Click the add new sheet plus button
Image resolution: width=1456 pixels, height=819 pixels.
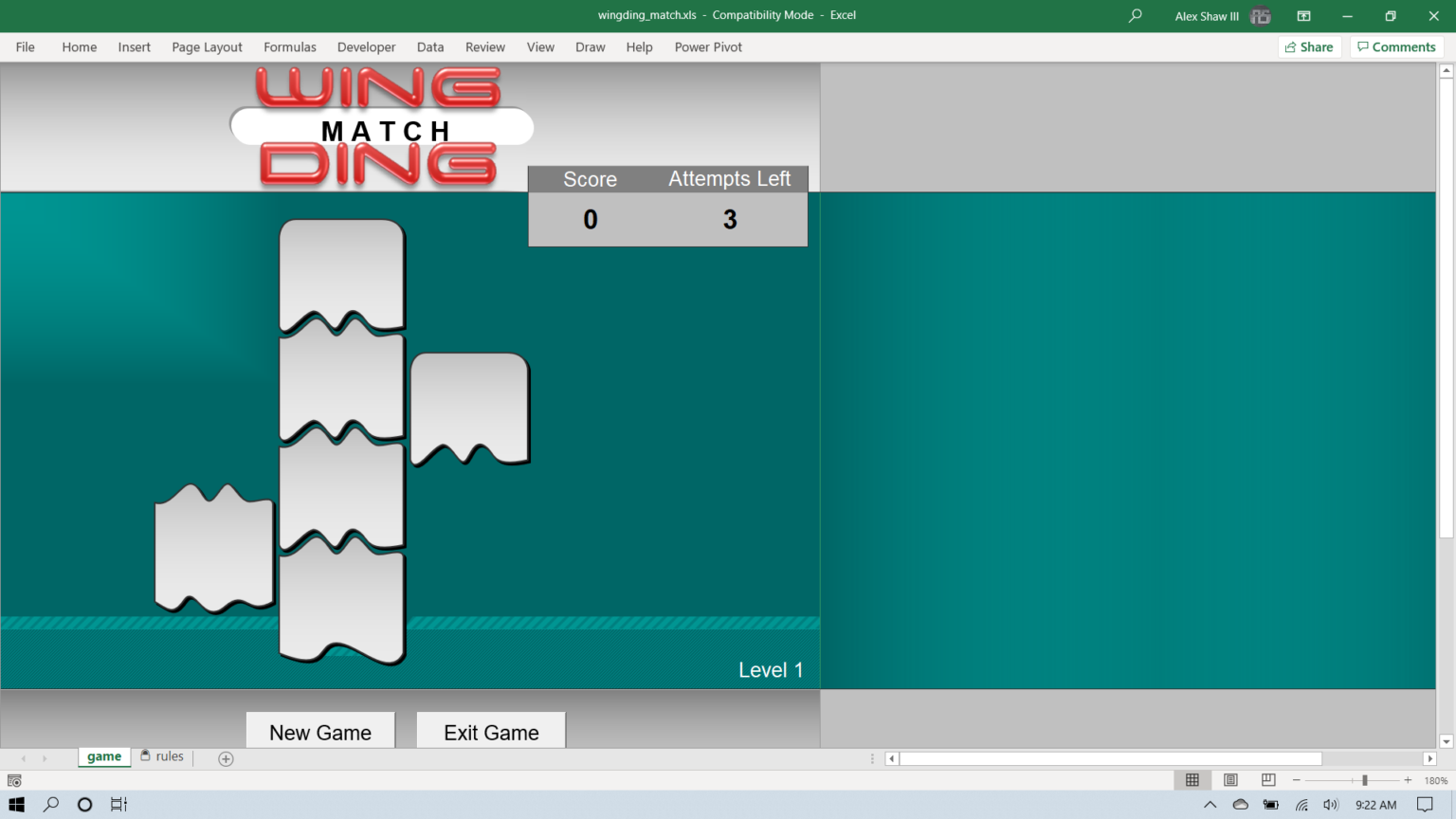(226, 758)
